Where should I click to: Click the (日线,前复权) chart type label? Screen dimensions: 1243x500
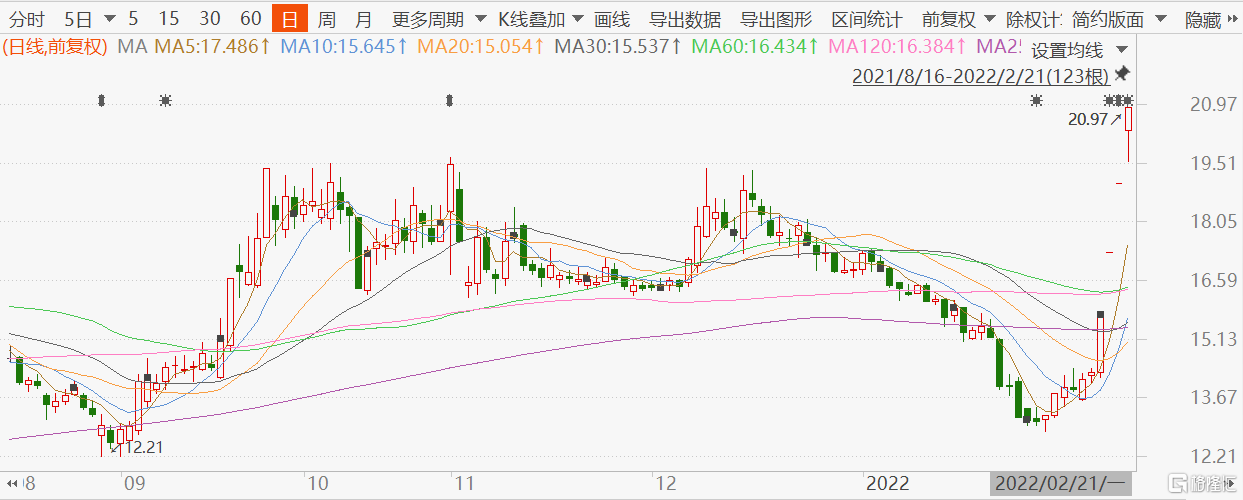click(56, 46)
